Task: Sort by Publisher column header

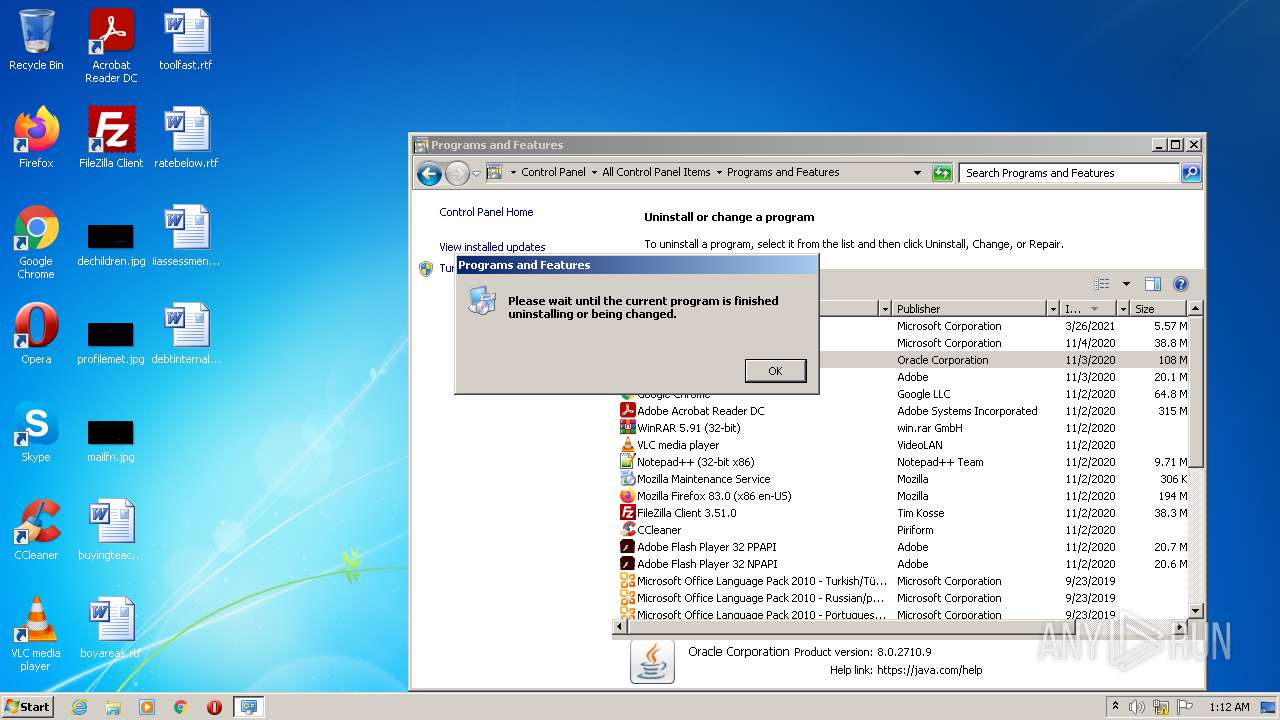Action: pos(968,309)
